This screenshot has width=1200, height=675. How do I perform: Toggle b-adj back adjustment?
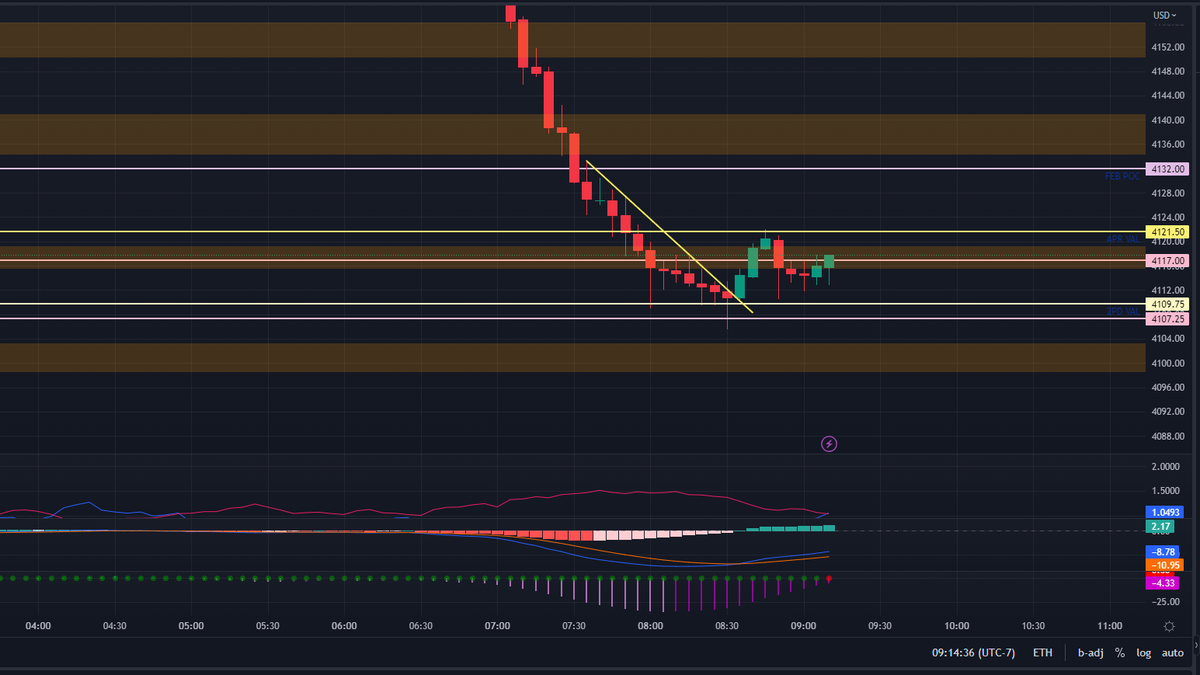pos(1089,653)
